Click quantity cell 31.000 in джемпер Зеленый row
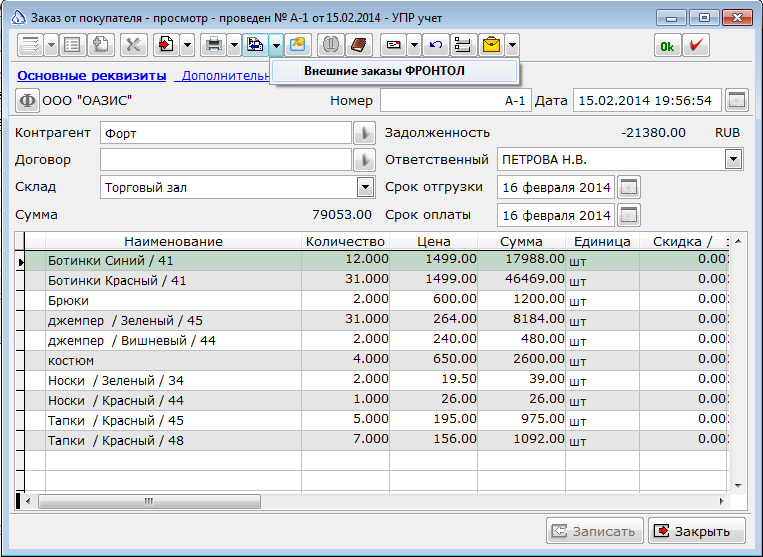The image size is (763, 557). pos(345,321)
